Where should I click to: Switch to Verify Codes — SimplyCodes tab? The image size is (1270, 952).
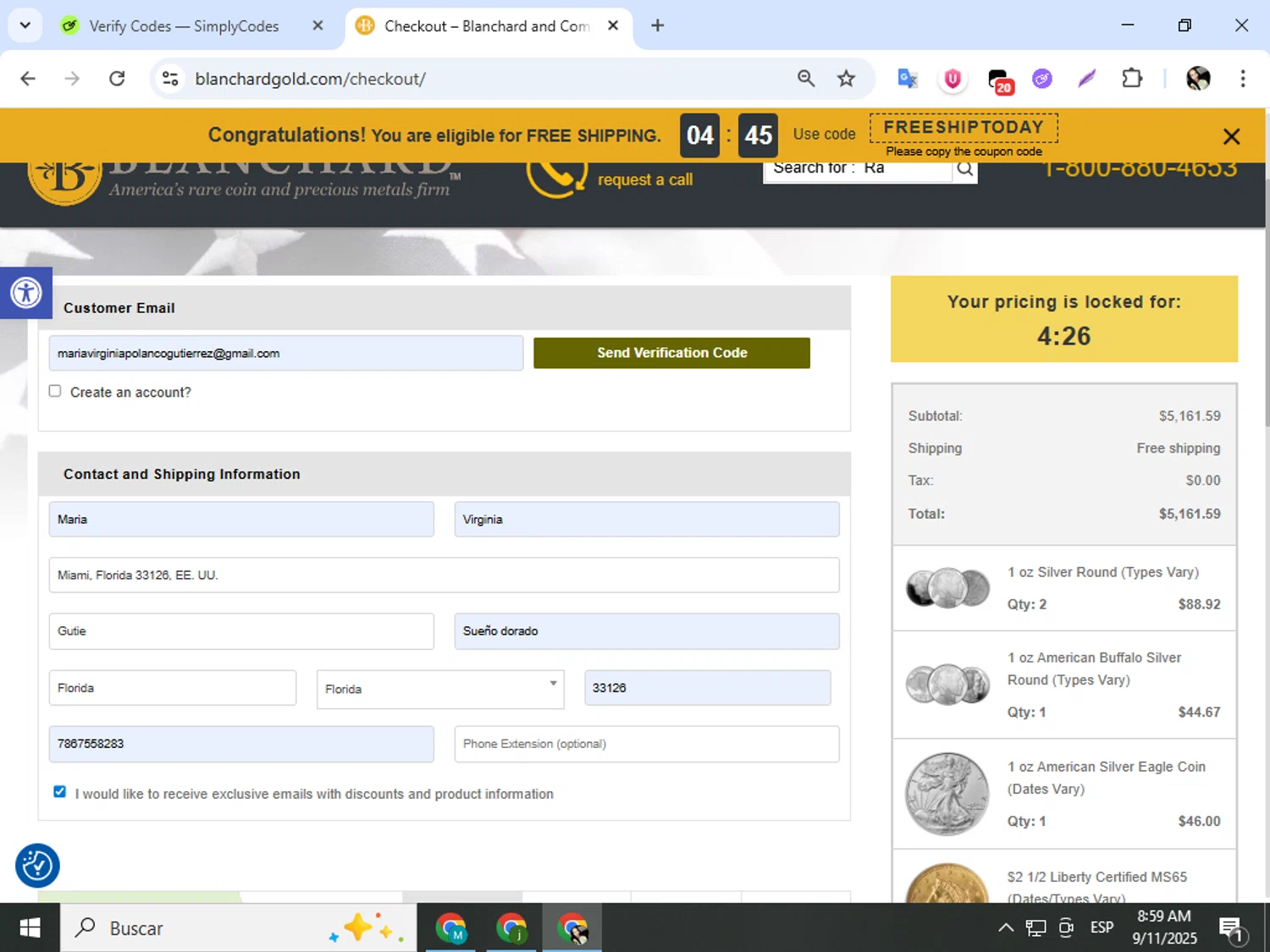pos(184,26)
